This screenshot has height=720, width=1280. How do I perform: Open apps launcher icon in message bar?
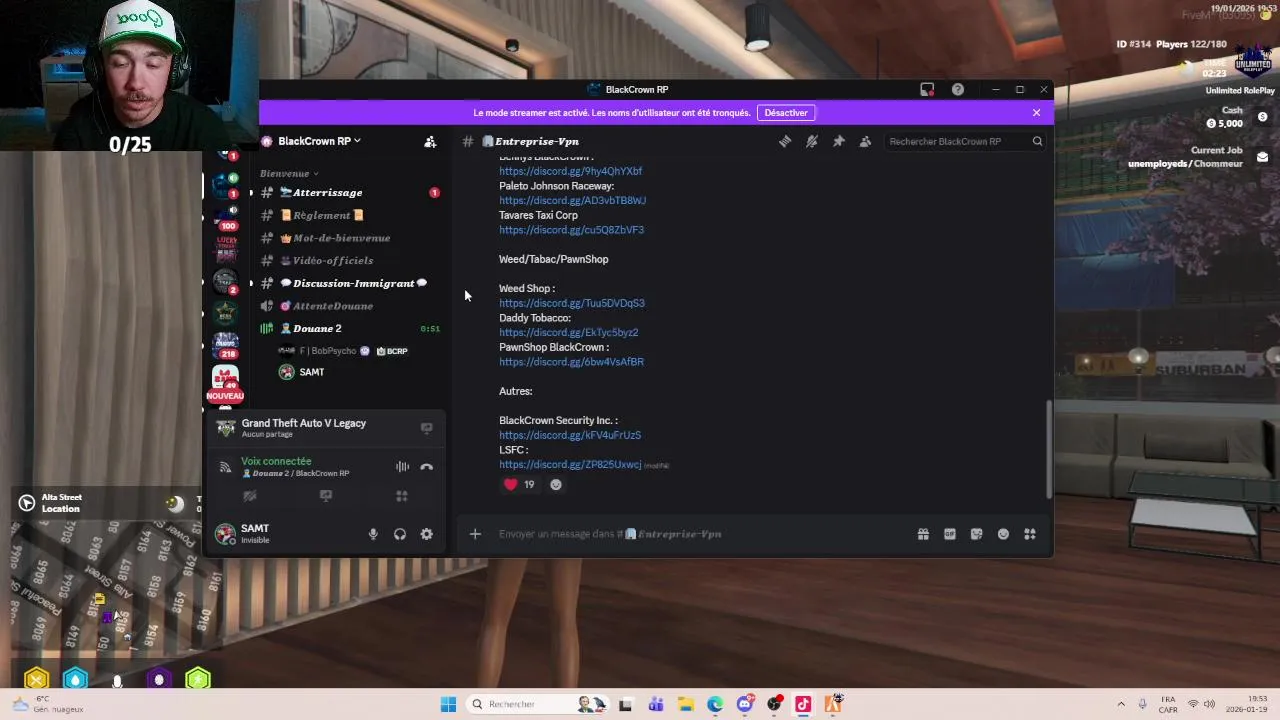pos(1030,534)
